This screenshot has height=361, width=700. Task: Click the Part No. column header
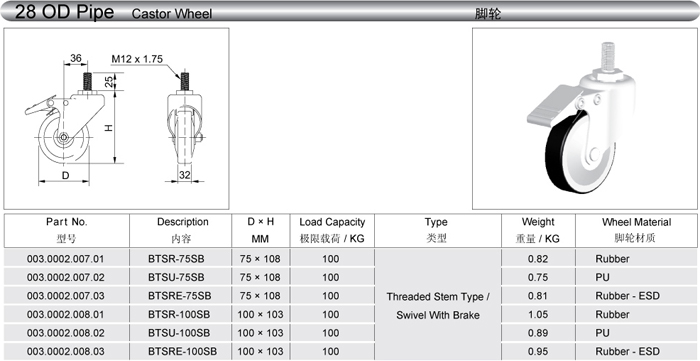tap(67, 230)
